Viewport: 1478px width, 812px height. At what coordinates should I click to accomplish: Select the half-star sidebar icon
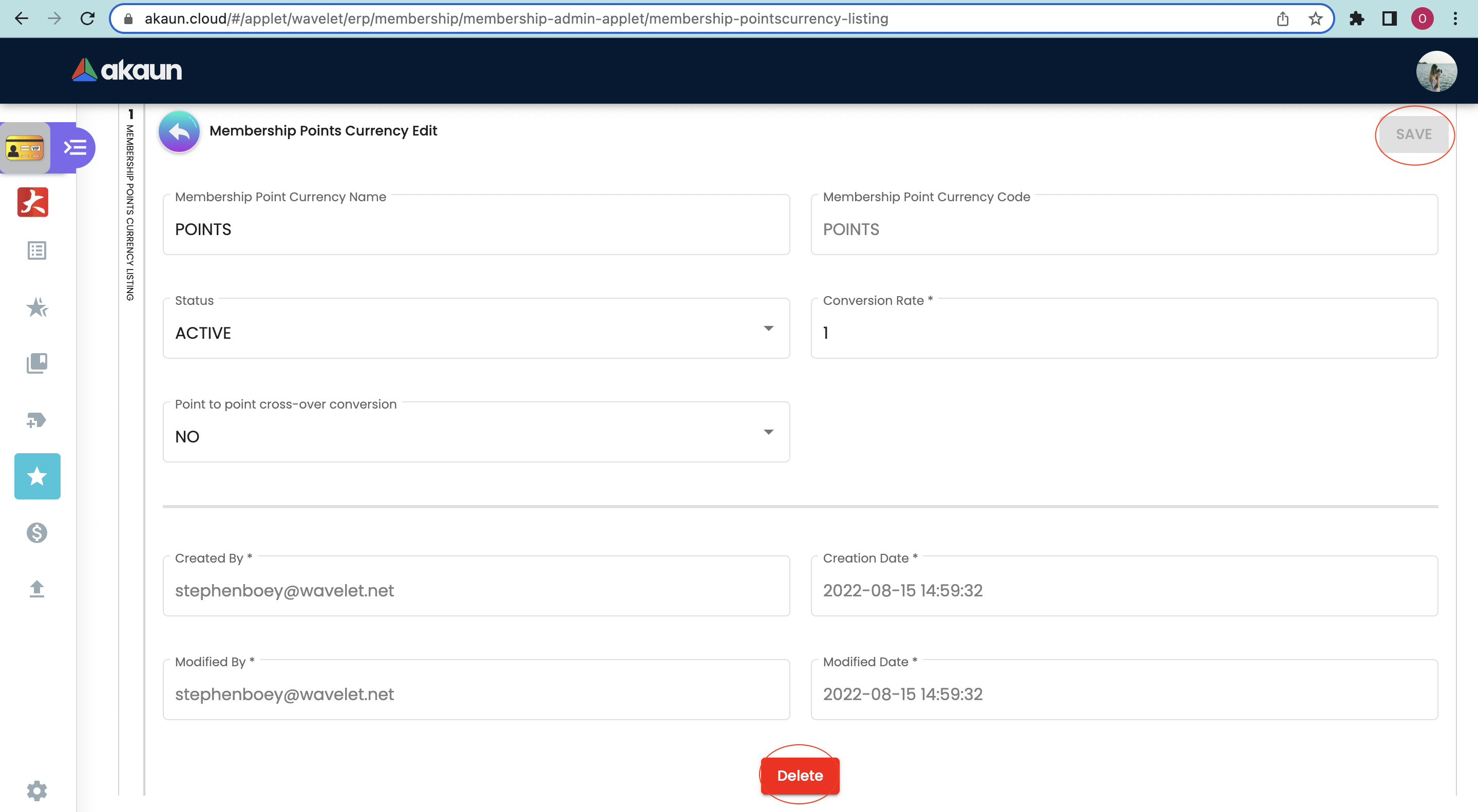coord(37,307)
